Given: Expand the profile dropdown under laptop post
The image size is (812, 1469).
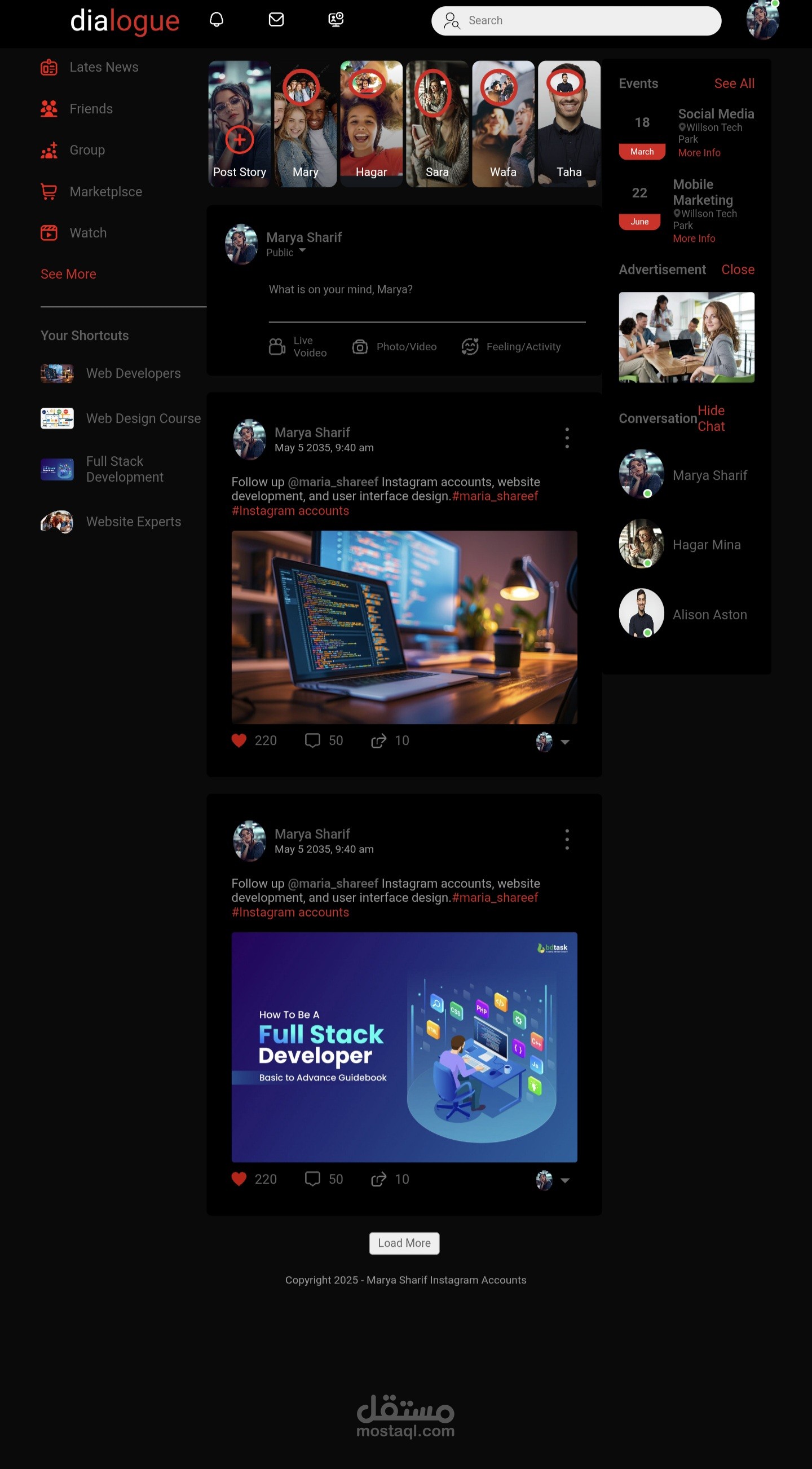Looking at the screenshot, I should pos(565,742).
